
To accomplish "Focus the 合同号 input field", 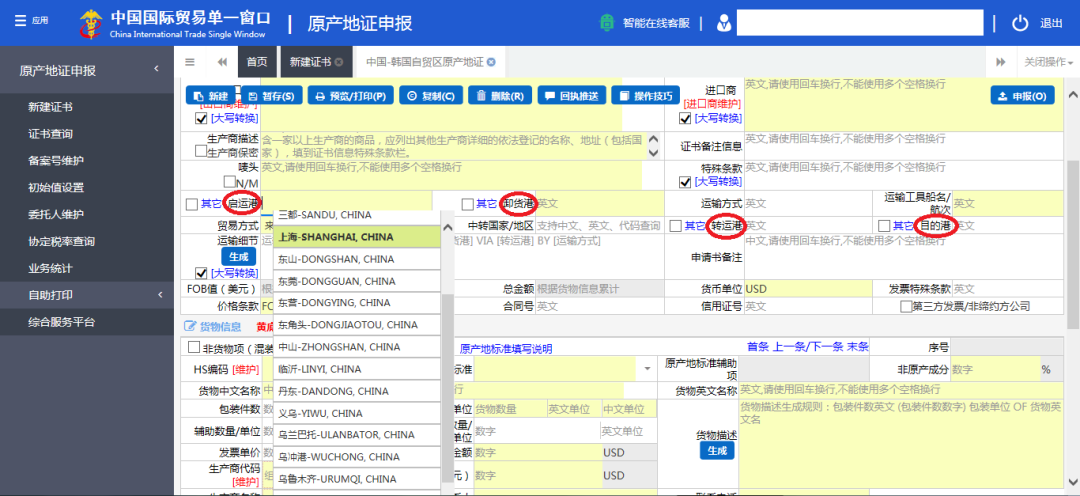I will point(599,306).
